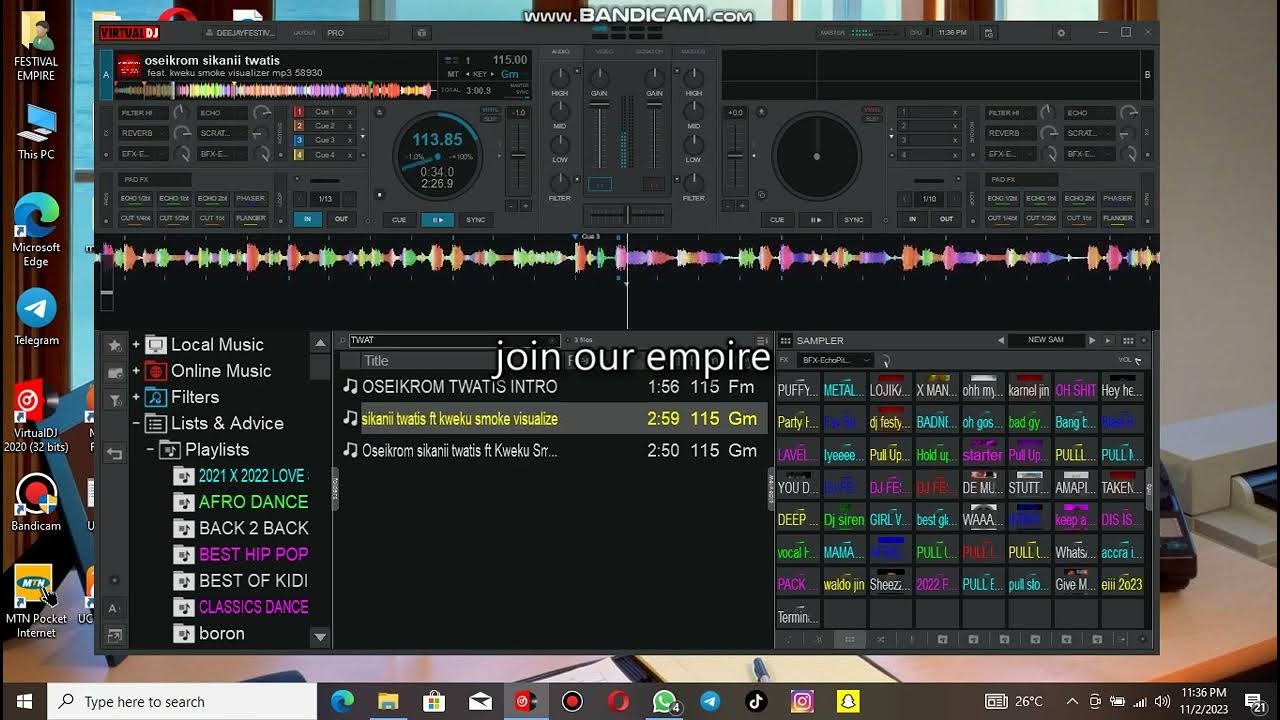Open the PRO layout dropdown
This screenshot has width=1280, height=720.
(x=355, y=33)
